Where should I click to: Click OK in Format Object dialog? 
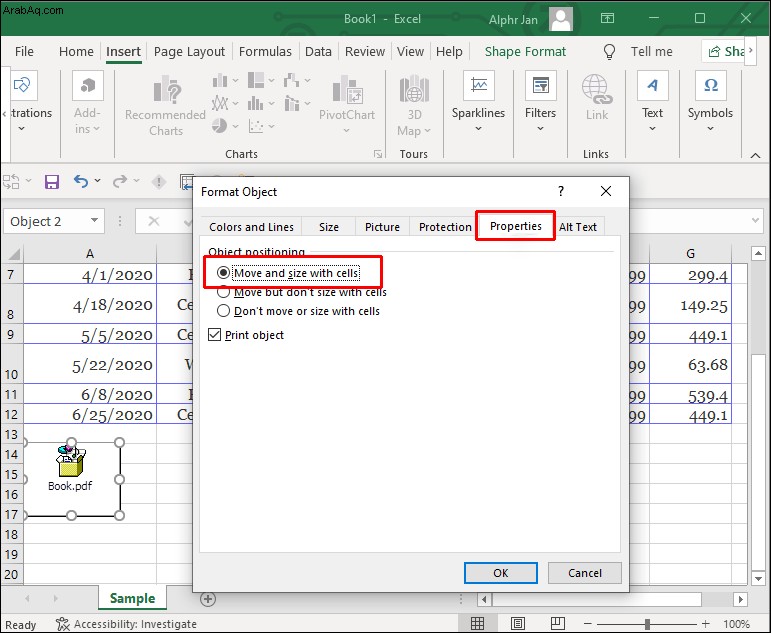(501, 573)
